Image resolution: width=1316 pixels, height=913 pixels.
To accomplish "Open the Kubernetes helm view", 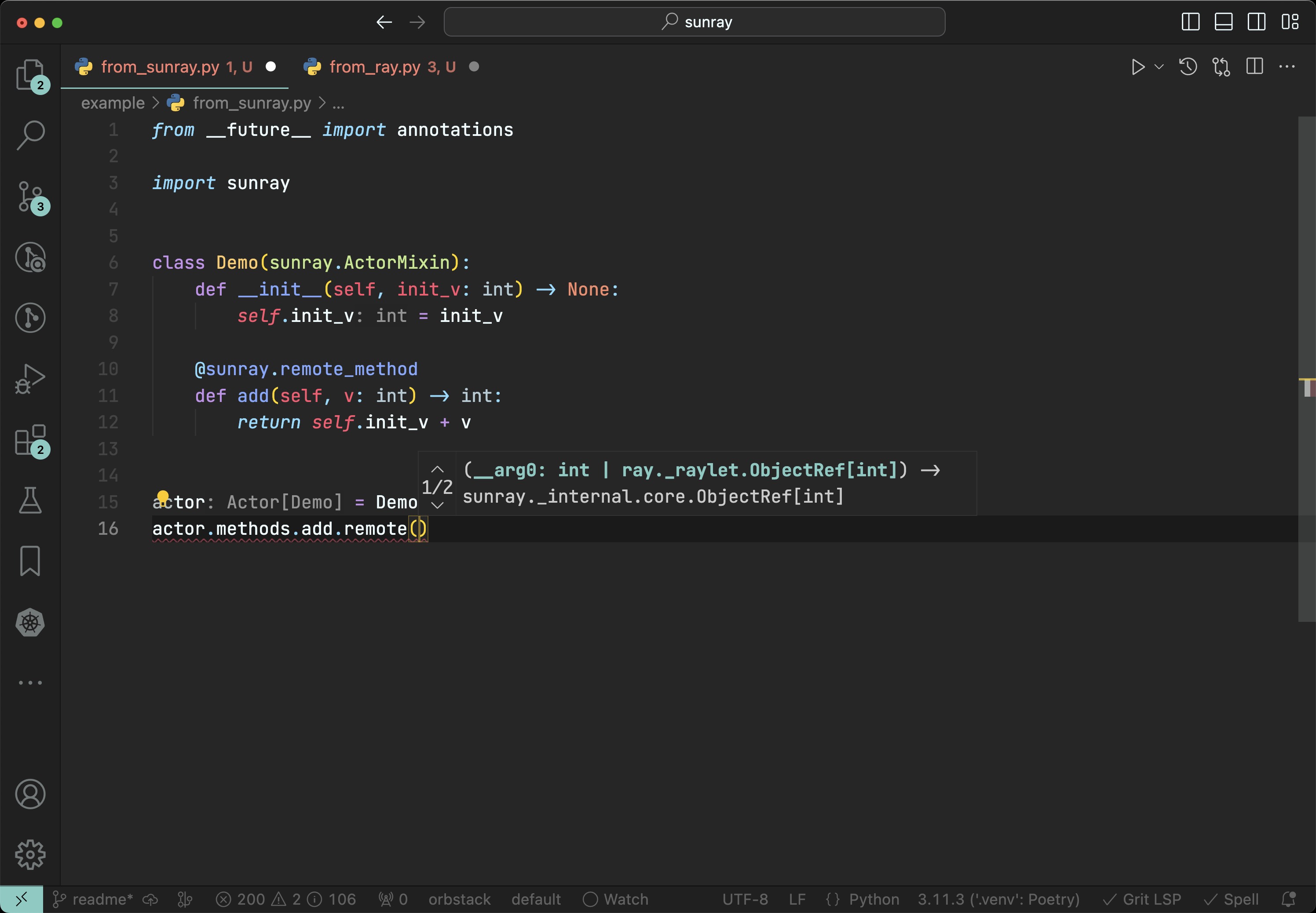I will coord(30,622).
